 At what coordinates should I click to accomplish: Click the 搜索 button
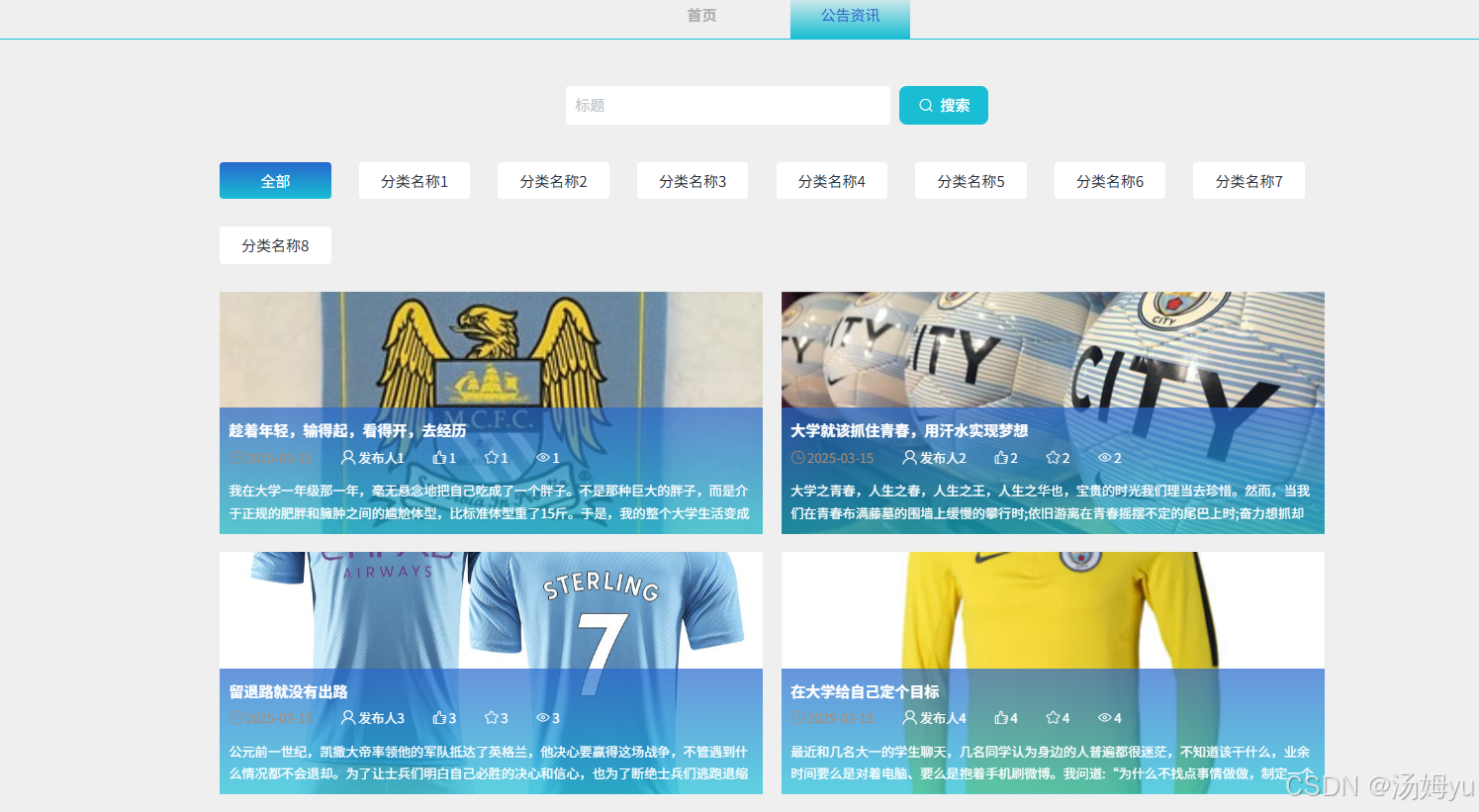944,105
